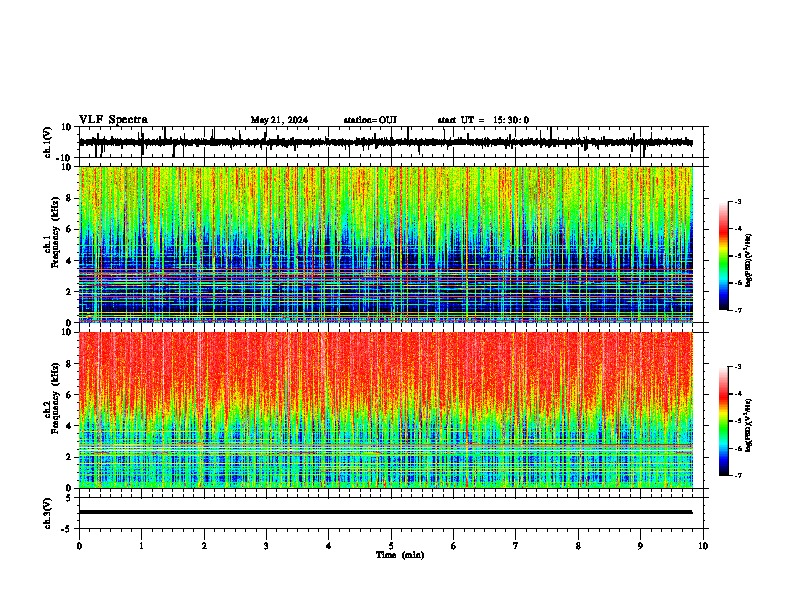Click the "4" kHz tick of ch.1 spectrogram

[69, 261]
